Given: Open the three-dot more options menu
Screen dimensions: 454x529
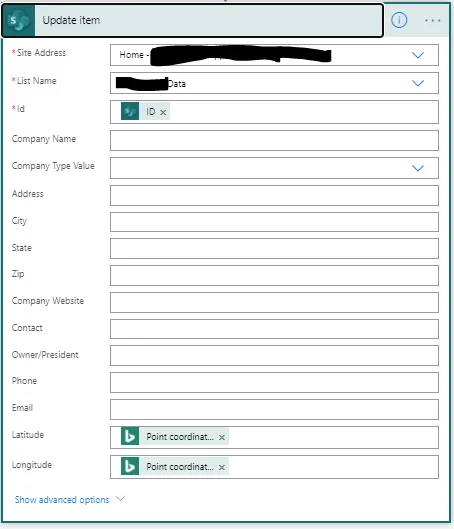Looking at the screenshot, I should pyautogui.click(x=432, y=21).
